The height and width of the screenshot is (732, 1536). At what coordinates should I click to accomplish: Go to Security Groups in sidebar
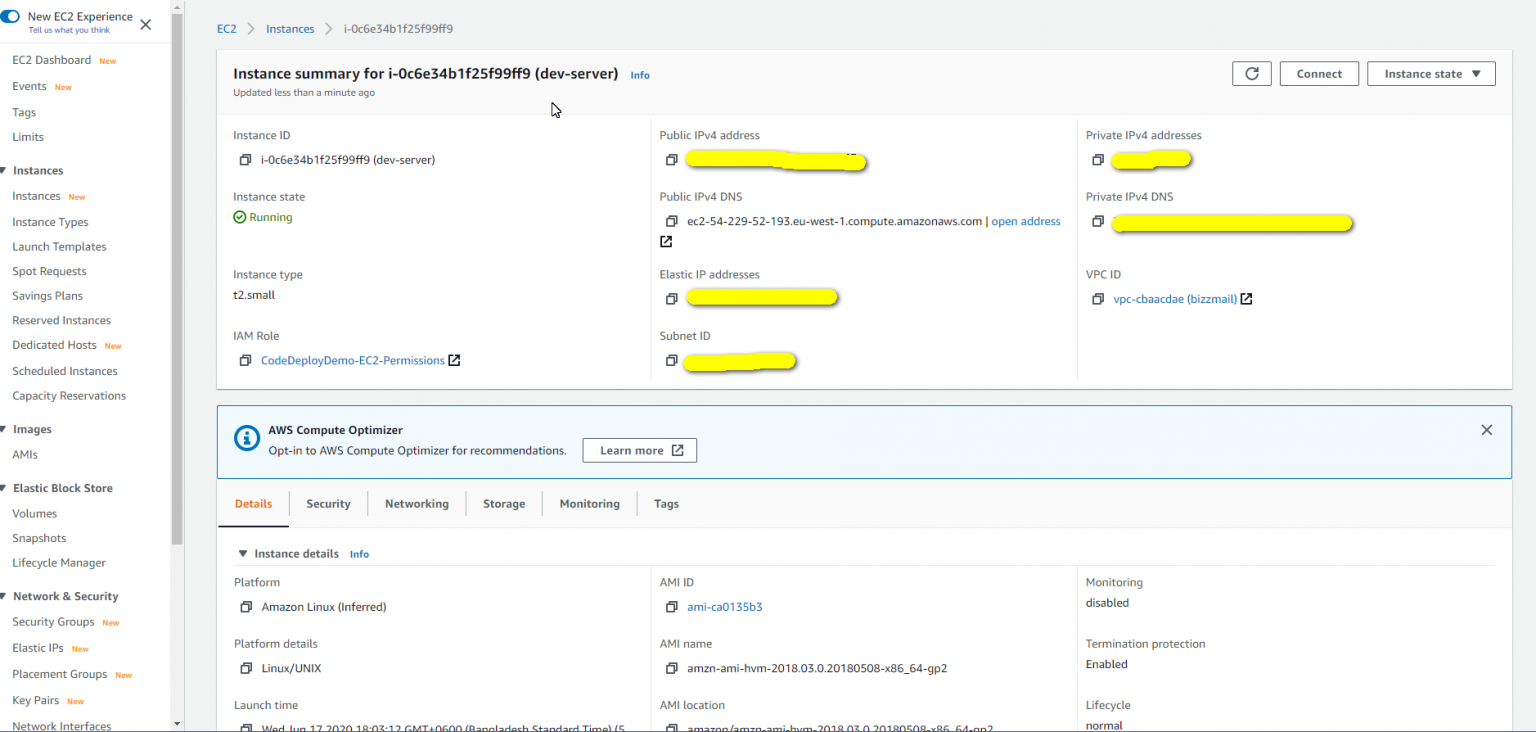(x=53, y=622)
